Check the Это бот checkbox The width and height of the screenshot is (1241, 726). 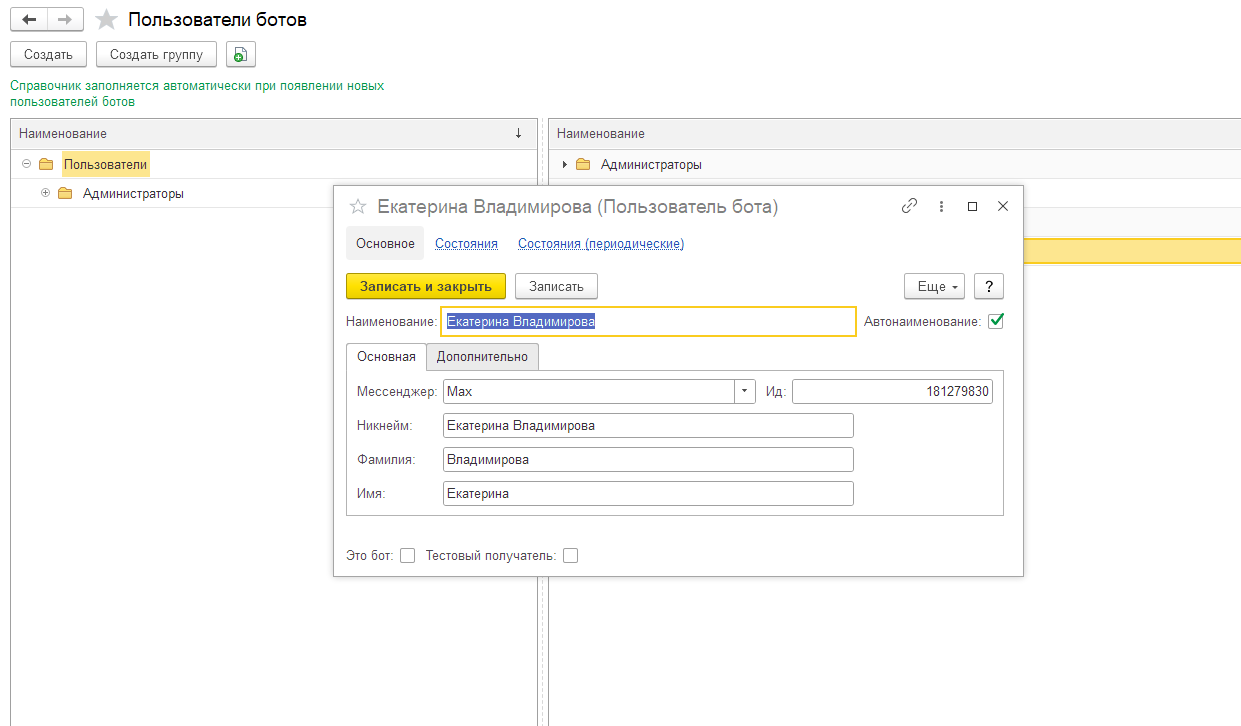[407, 556]
